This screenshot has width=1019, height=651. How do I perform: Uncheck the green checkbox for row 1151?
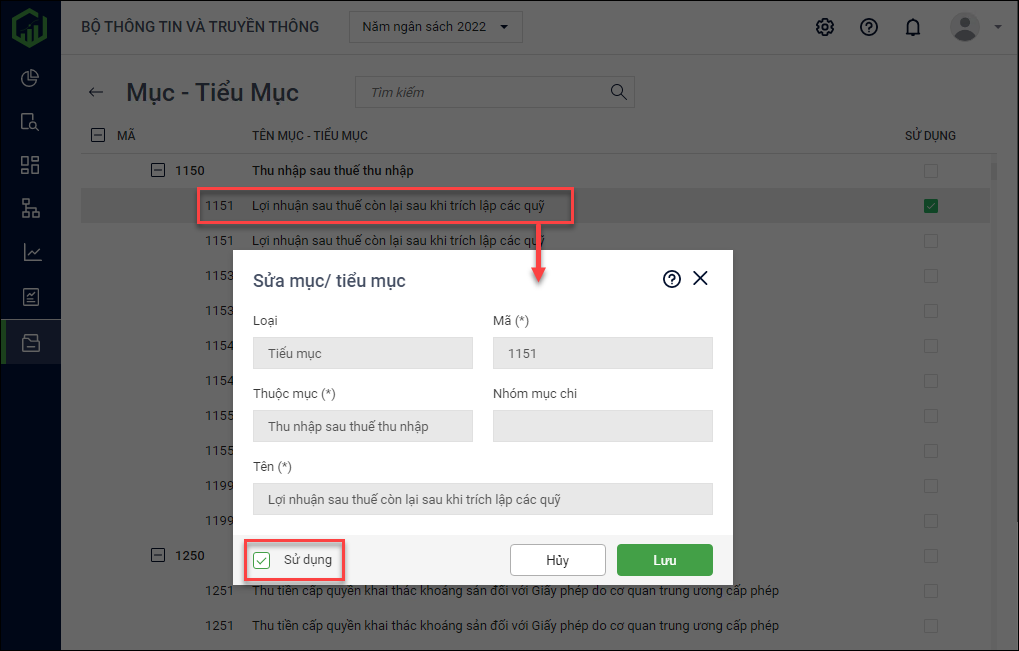coord(931,206)
